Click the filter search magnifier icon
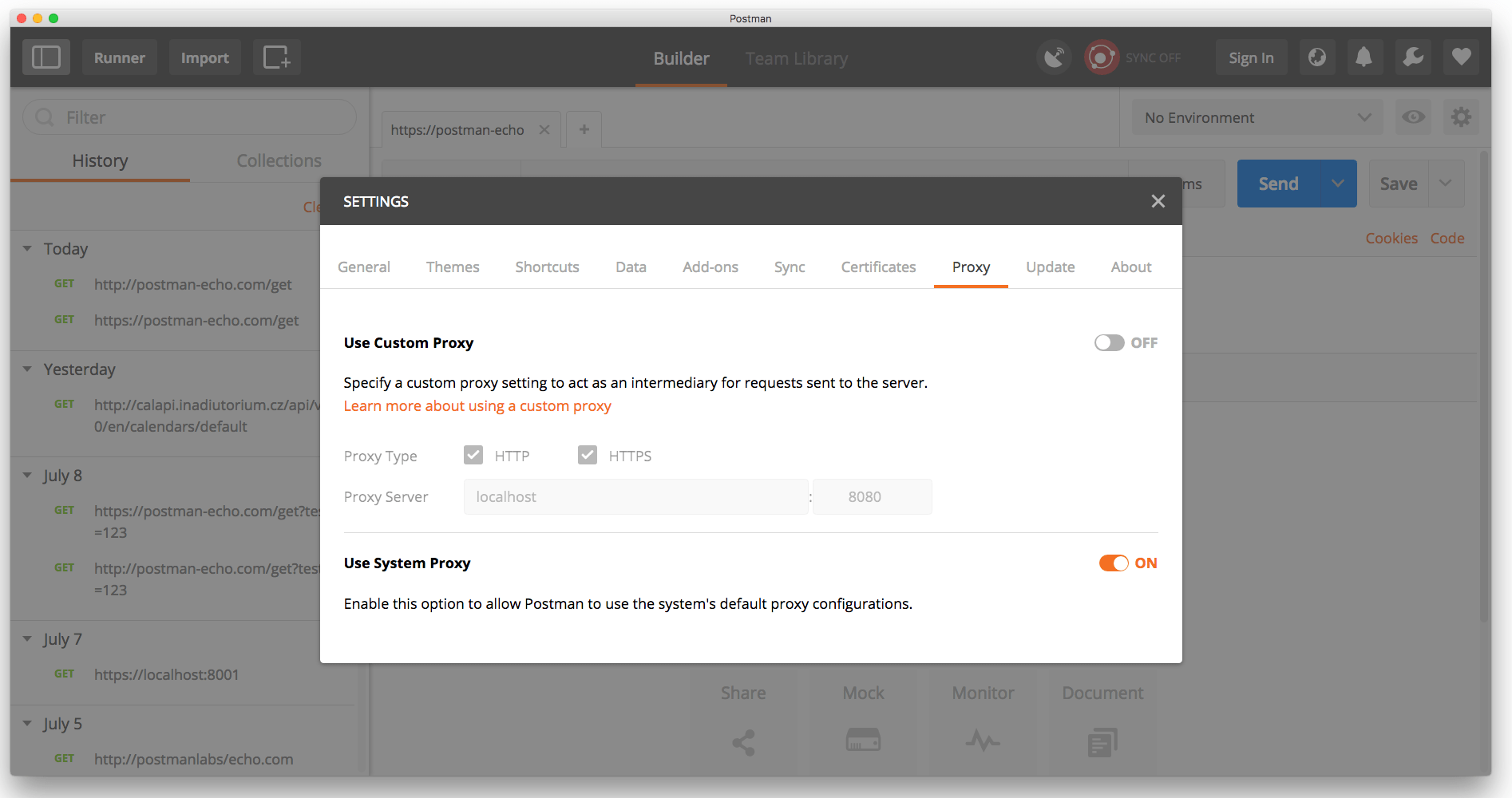The height and width of the screenshot is (798, 1512). (x=45, y=117)
